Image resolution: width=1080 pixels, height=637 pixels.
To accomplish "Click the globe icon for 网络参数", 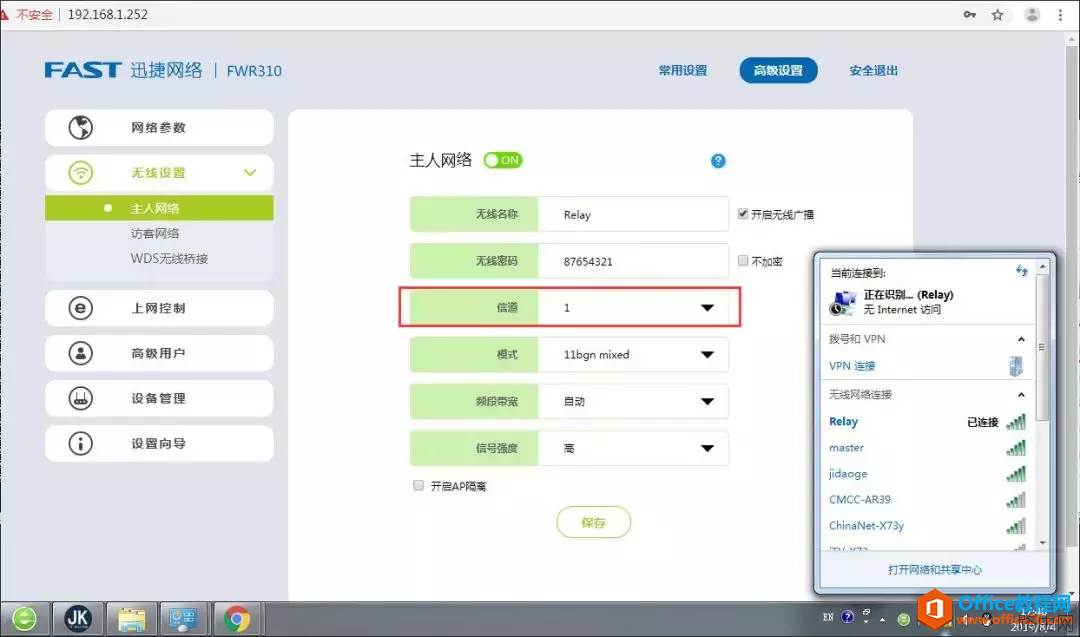I will point(80,128).
